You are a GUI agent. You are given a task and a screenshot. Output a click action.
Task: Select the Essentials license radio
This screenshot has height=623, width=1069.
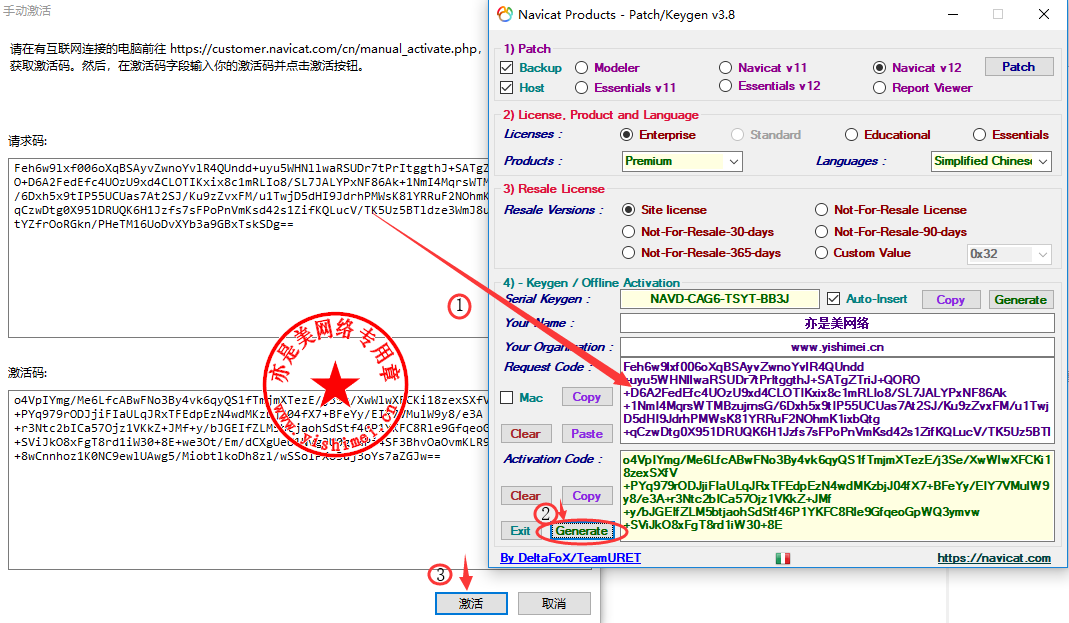point(980,135)
